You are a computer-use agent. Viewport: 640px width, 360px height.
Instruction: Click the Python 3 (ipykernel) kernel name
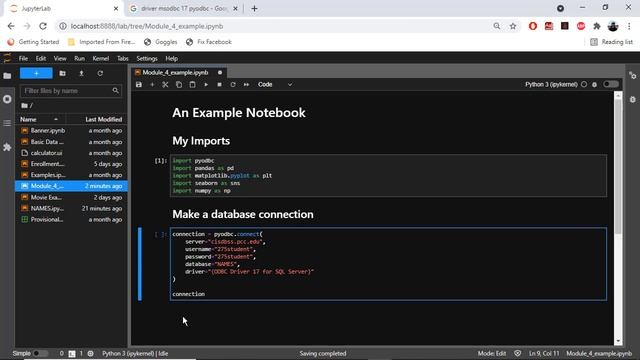pos(551,84)
